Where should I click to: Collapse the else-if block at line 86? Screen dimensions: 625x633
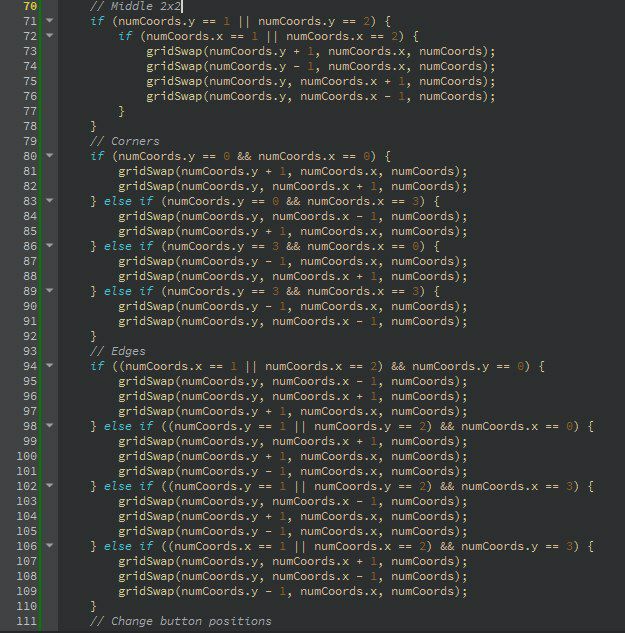coord(50,245)
